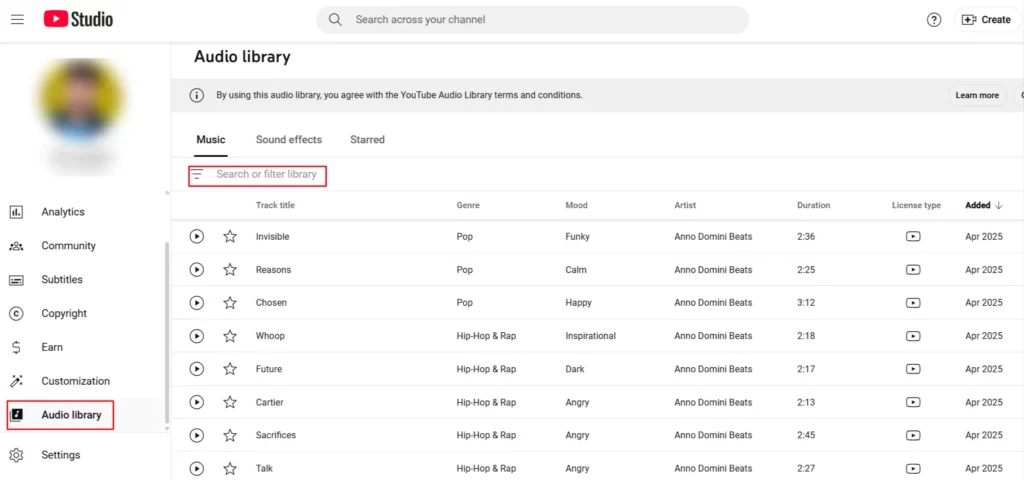Play the Reasons track
Viewport: 1024px width, 480px height.
(197, 270)
